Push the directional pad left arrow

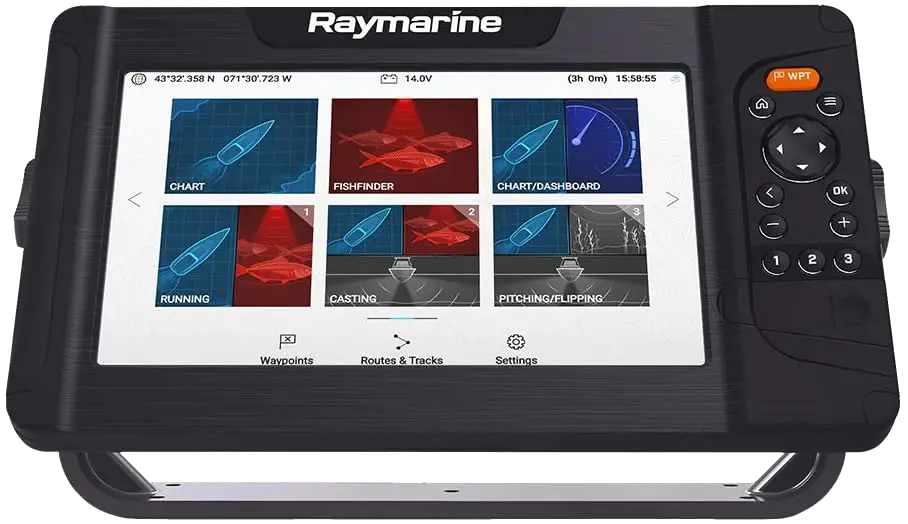[779, 149]
